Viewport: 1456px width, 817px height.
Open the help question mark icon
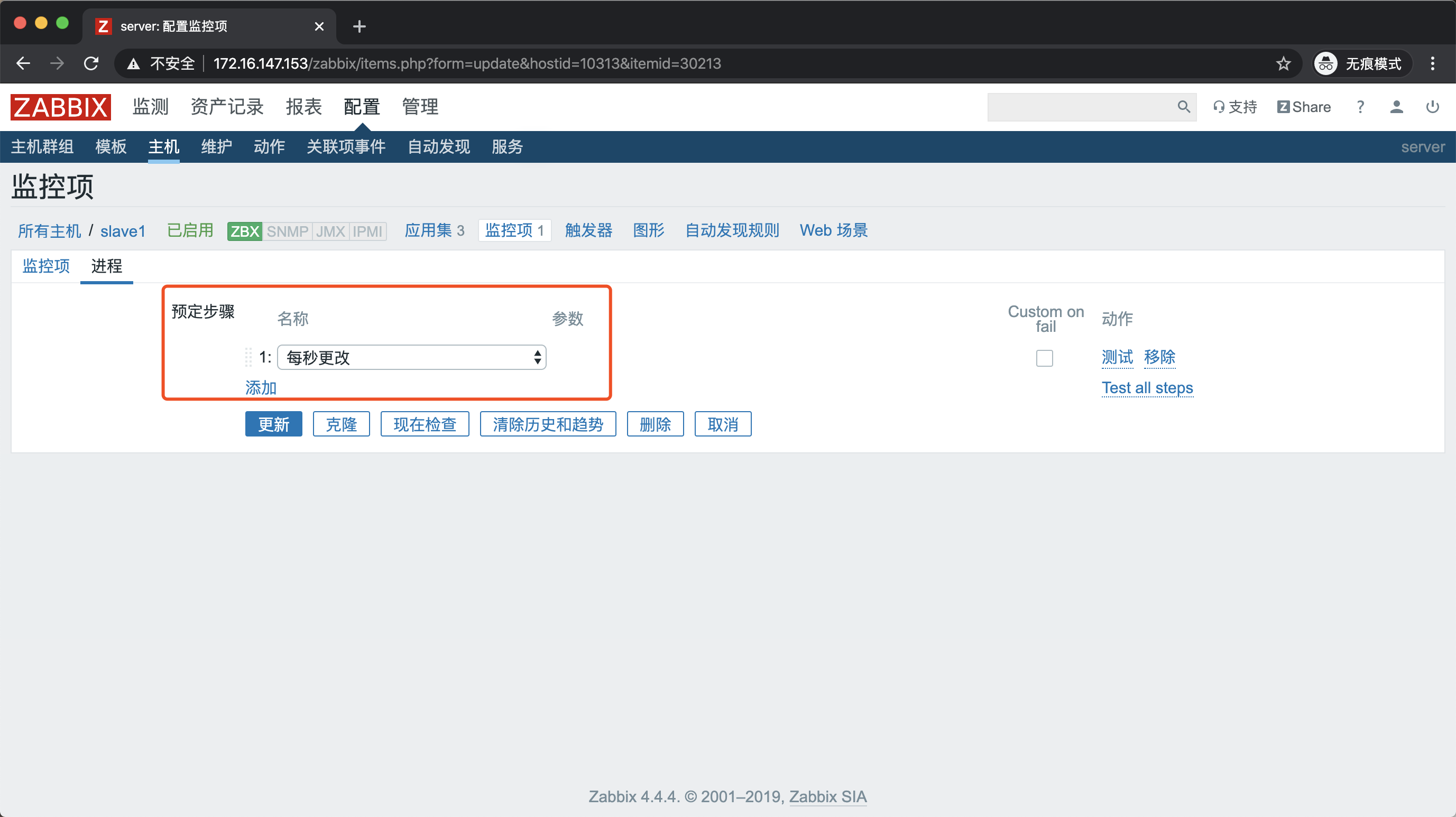coord(1360,107)
